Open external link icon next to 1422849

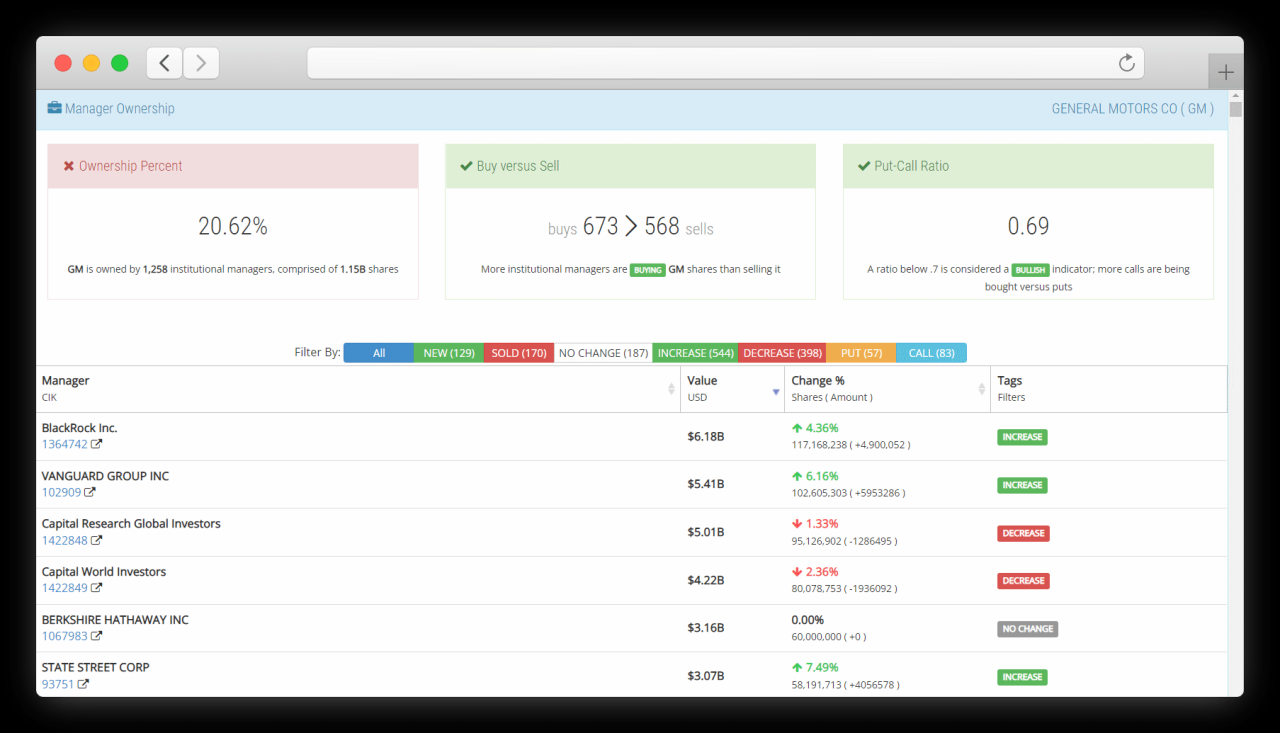pyautogui.click(x=97, y=588)
